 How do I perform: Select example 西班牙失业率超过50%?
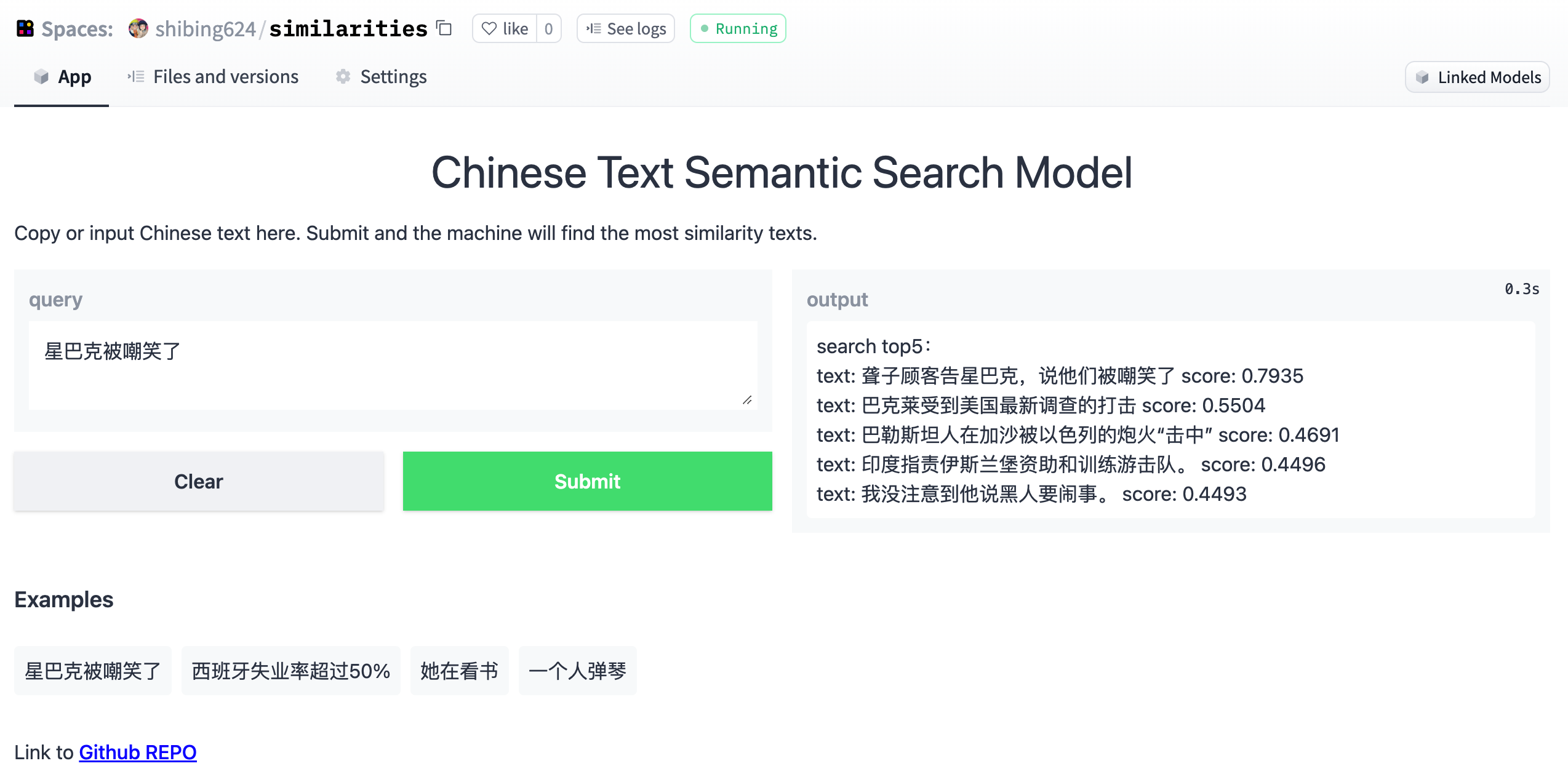point(290,671)
